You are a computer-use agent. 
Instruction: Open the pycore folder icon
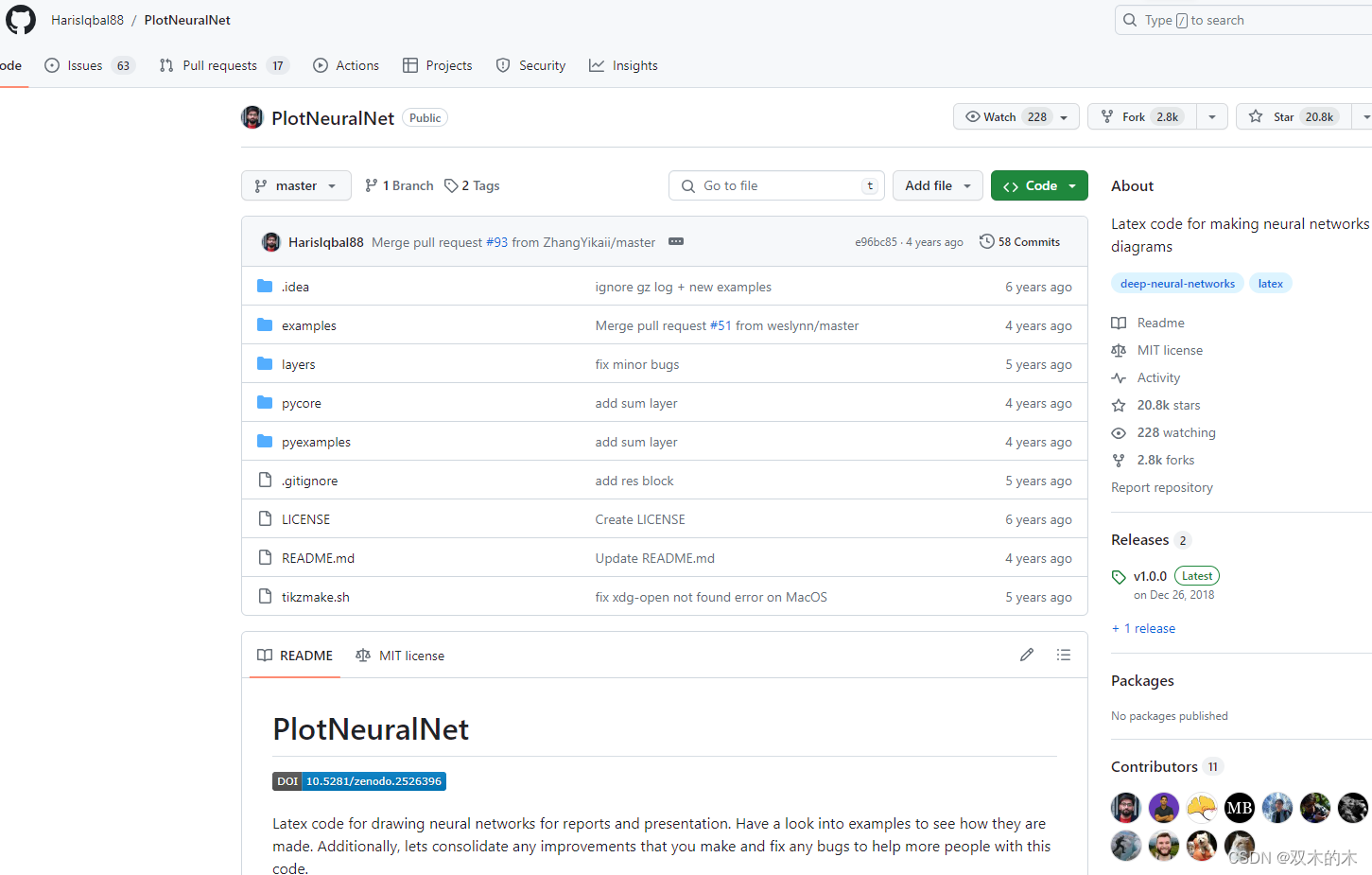click(x=265, y=402)
